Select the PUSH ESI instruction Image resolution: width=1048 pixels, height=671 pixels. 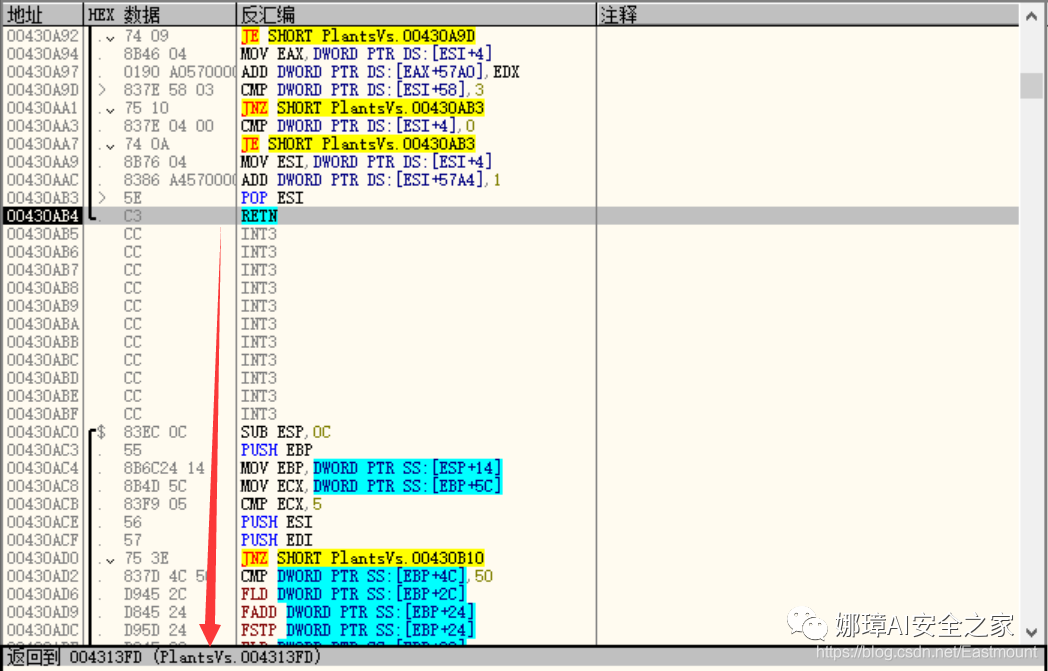coord(276,523)
